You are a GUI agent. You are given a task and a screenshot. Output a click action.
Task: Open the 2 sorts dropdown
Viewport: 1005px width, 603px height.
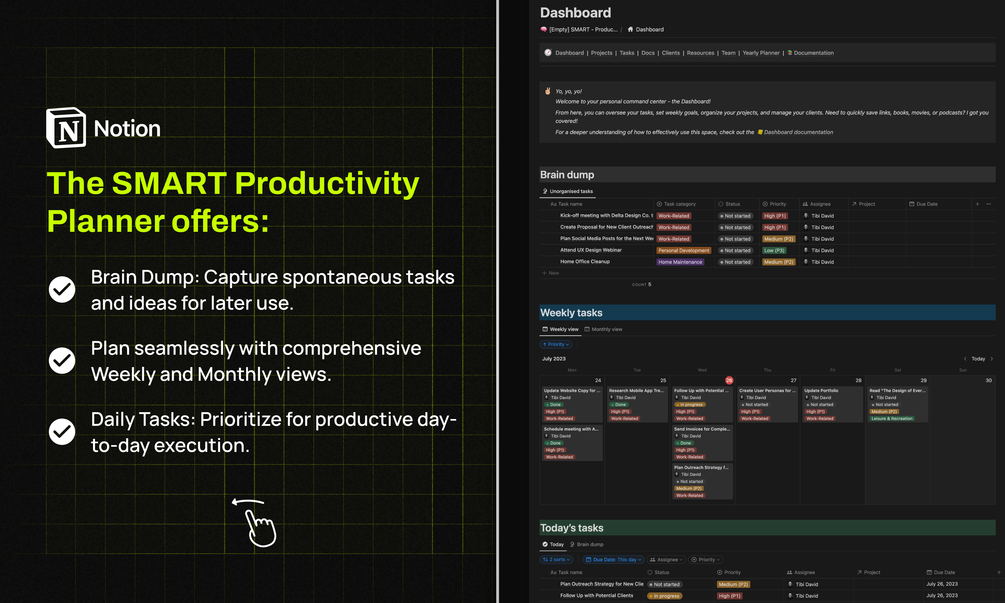coord(557,559)
